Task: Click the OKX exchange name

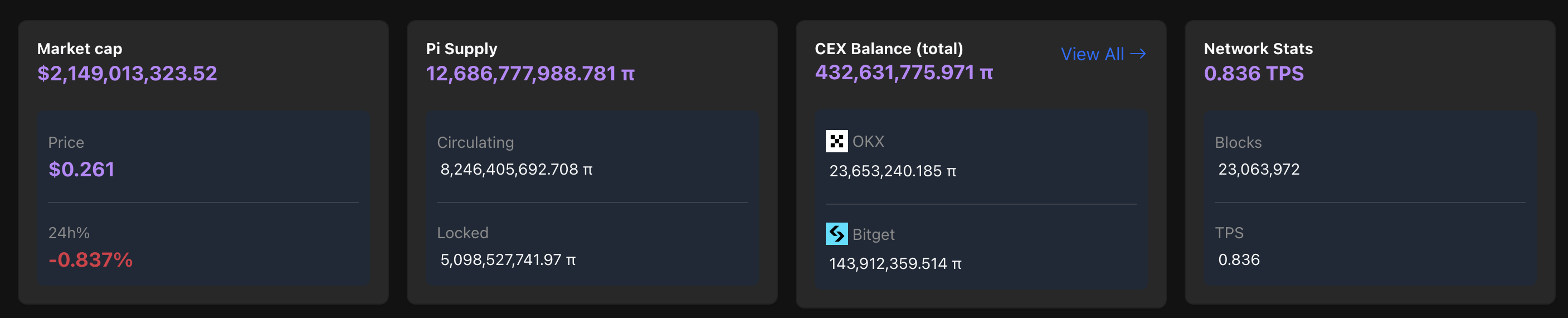Action: pos(868,141)
